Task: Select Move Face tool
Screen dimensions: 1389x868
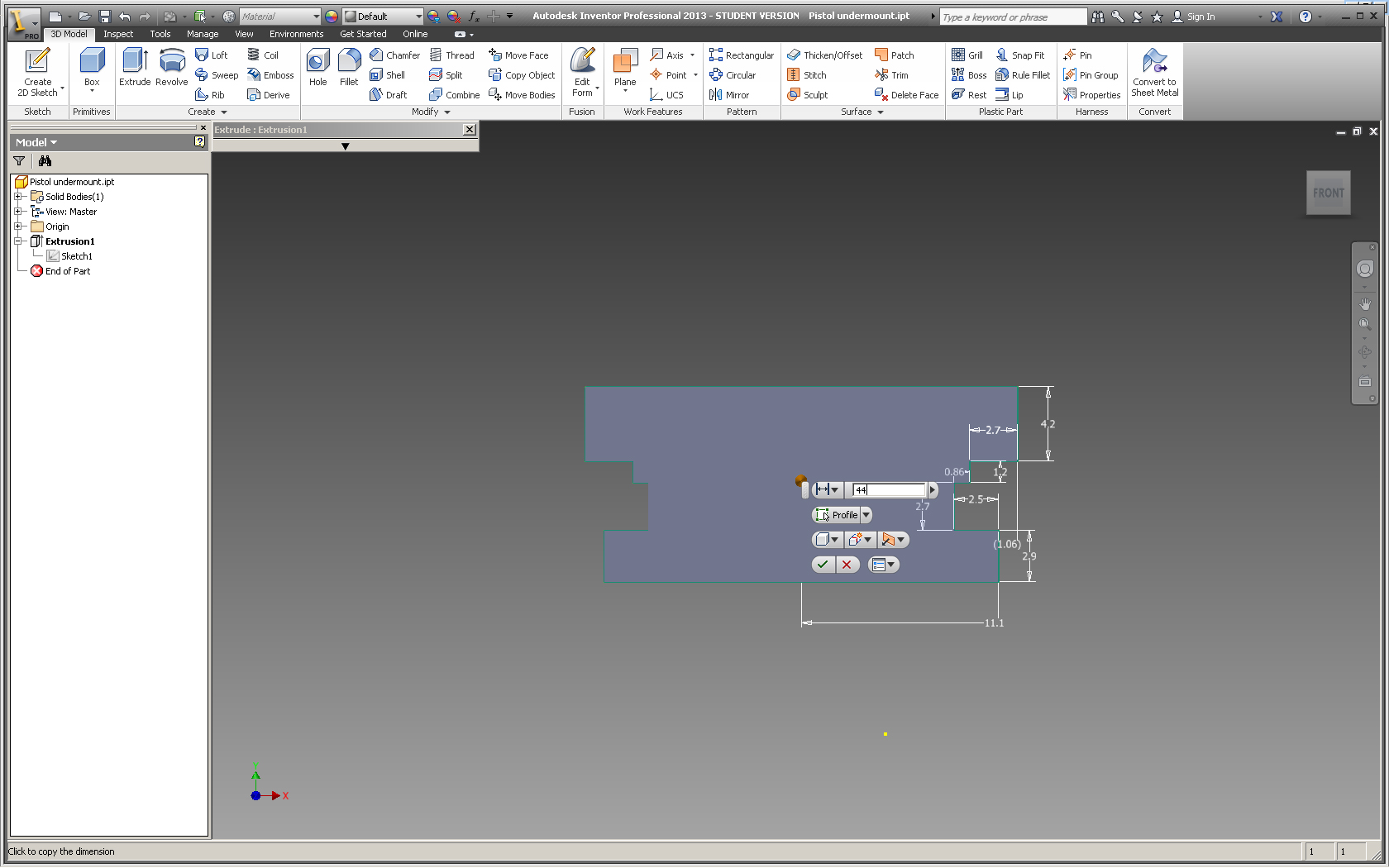Action: point(518,55)
